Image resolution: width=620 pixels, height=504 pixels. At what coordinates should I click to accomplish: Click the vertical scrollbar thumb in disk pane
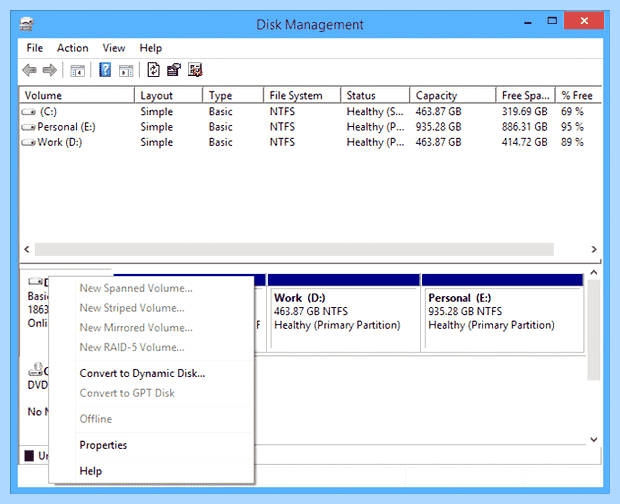pos(594,330)
